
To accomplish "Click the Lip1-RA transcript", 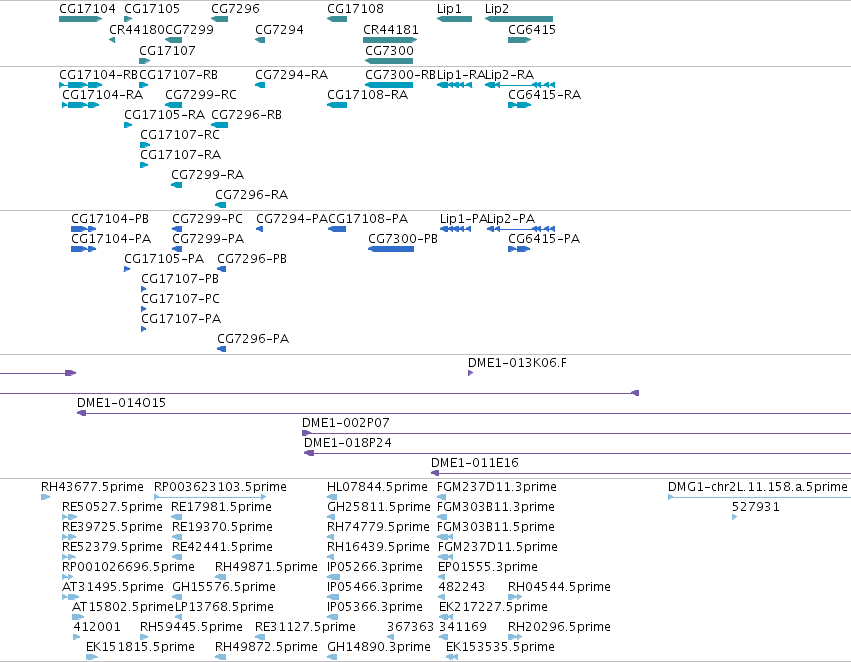I will [x=454, y=85].
